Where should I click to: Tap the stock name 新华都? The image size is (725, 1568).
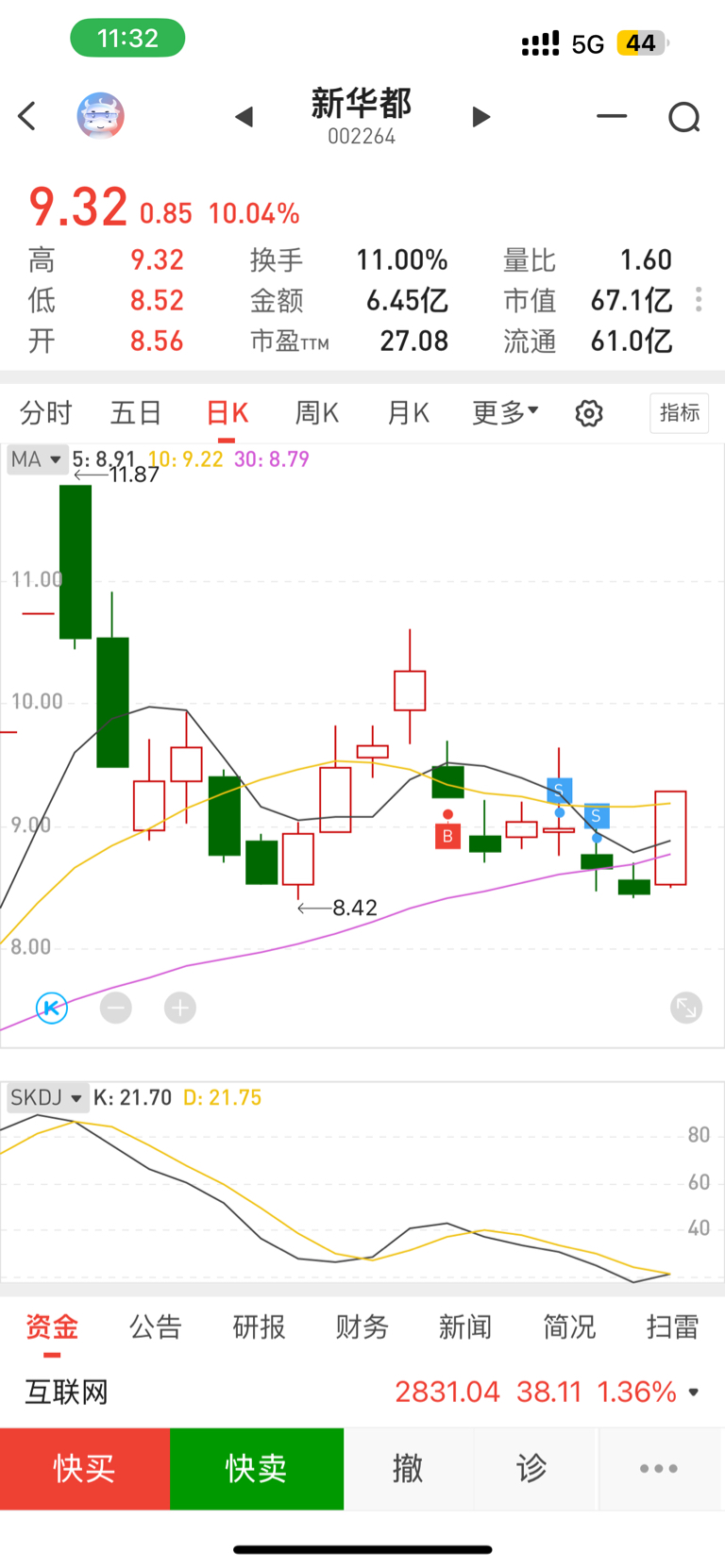362,103
